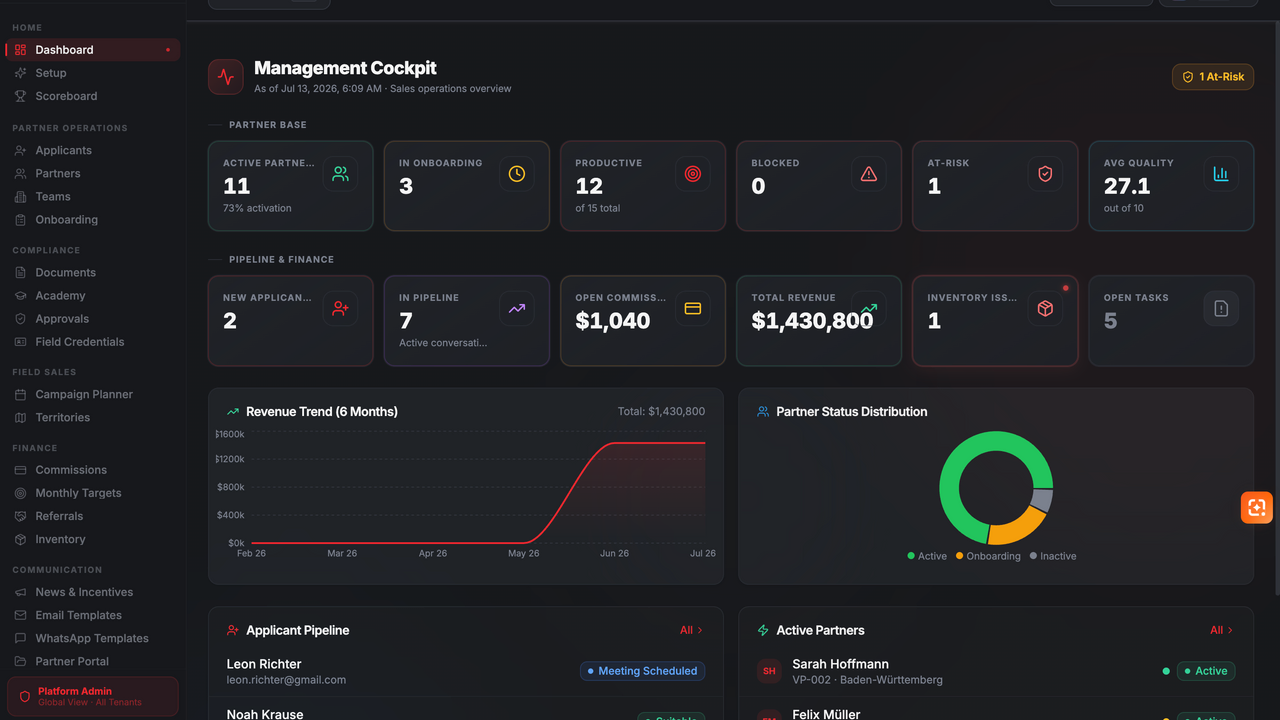Viewport: 1280px width, 720px height.
Task: Click the Meeting Scheduled status badge
Action: (642, 671)
